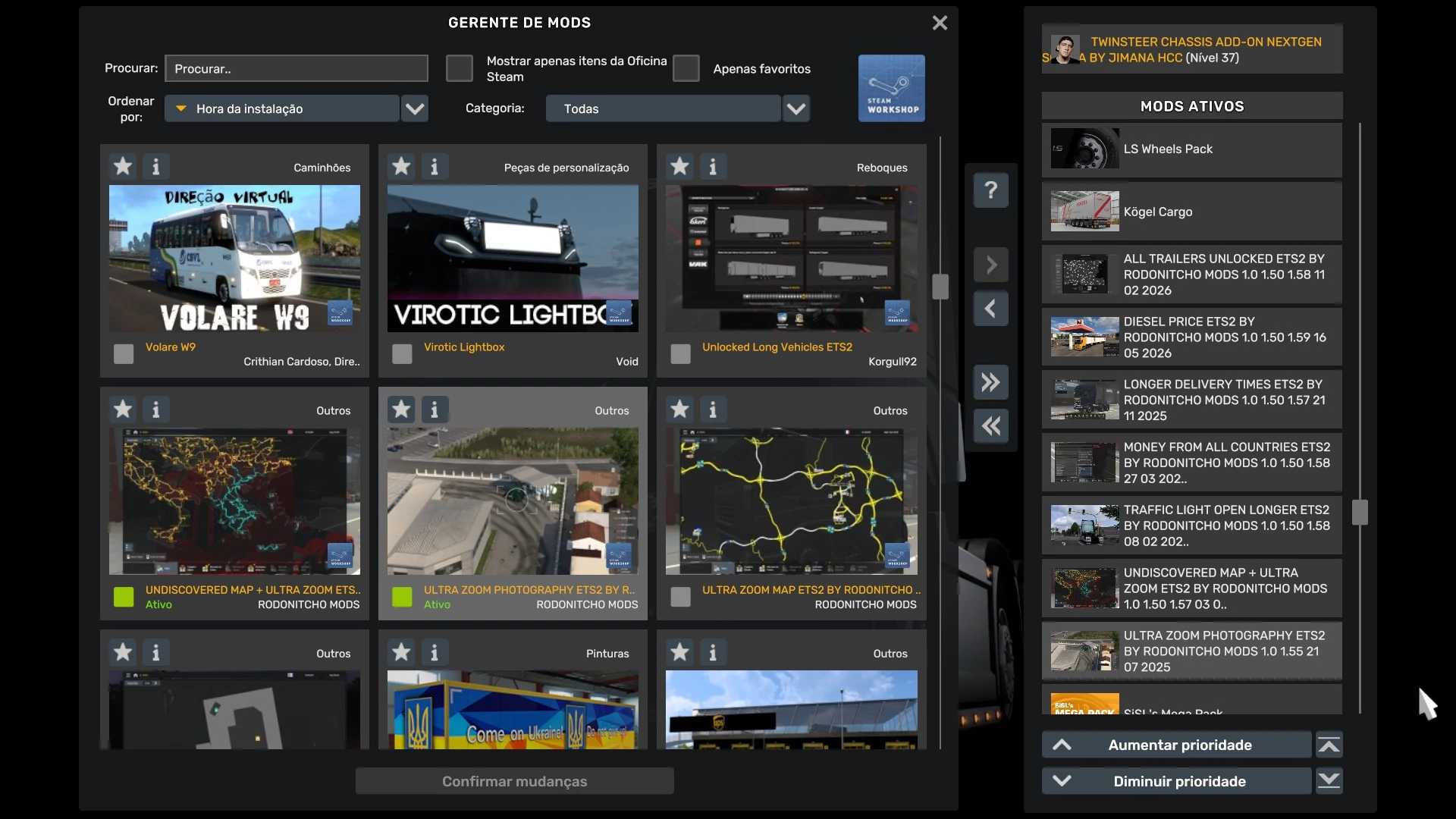Star the Virotic Lightbox mod
Viewport: 1456px width, 819px height.
(x=401, y=166)
